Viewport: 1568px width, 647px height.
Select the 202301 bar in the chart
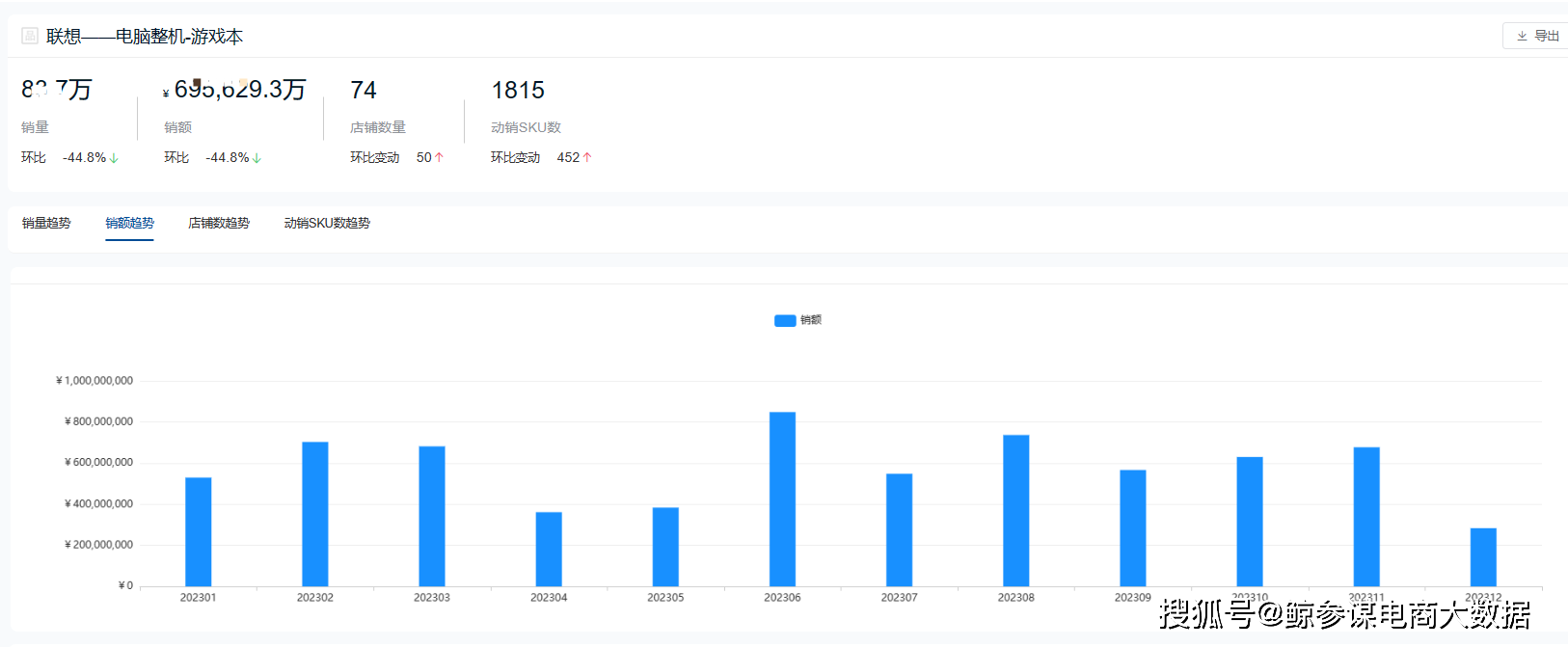pos(199,532)
